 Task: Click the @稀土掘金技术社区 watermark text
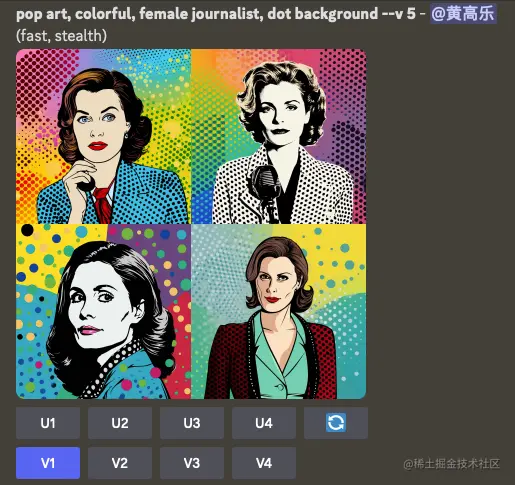[x=451, y=463]
